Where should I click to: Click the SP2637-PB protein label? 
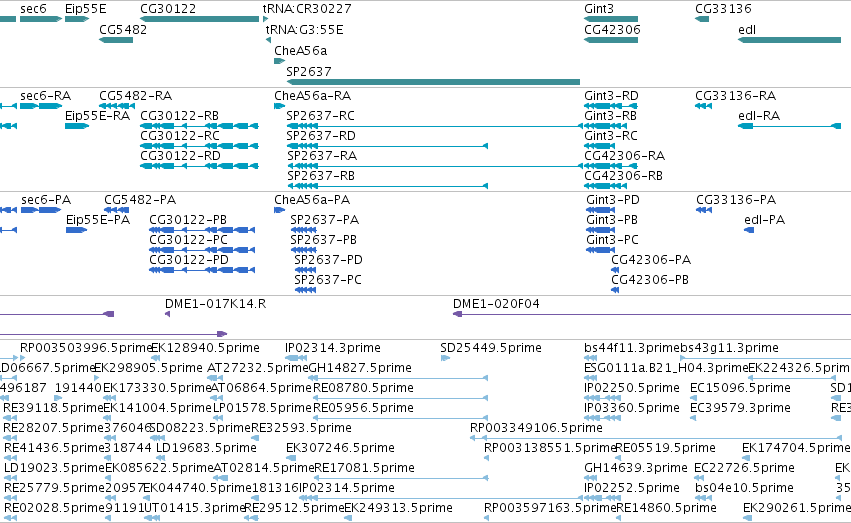(323, 240)
